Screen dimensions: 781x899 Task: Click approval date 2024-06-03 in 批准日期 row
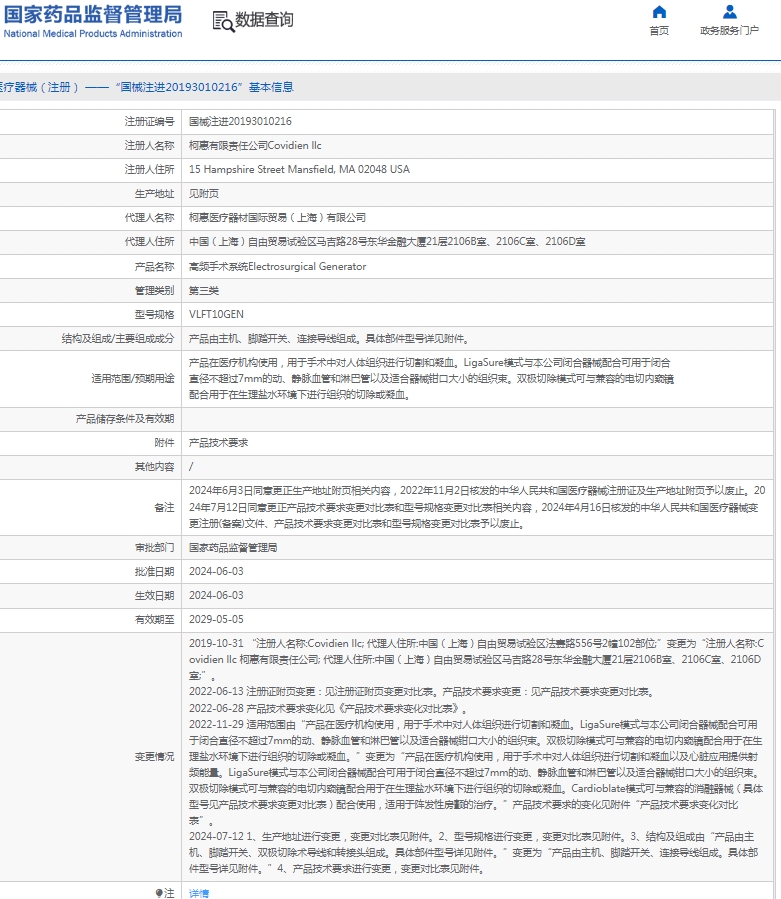click(216, 572)
